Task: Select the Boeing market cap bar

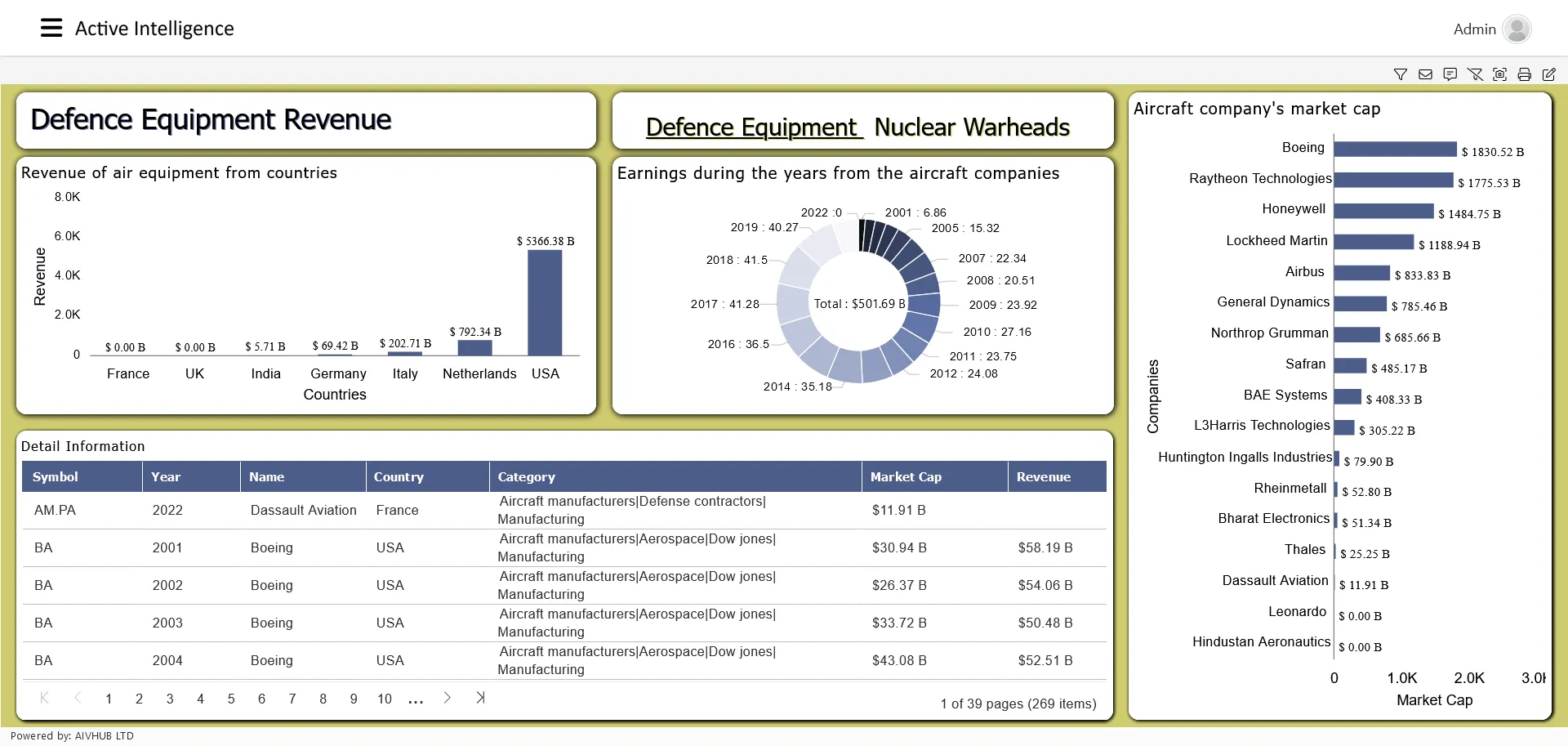Action: [x=1395, y=149]
